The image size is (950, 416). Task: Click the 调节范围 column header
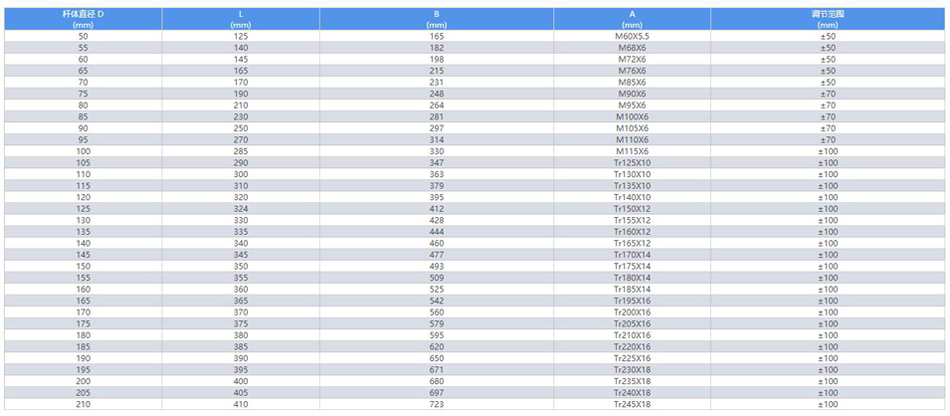(827, 18)
